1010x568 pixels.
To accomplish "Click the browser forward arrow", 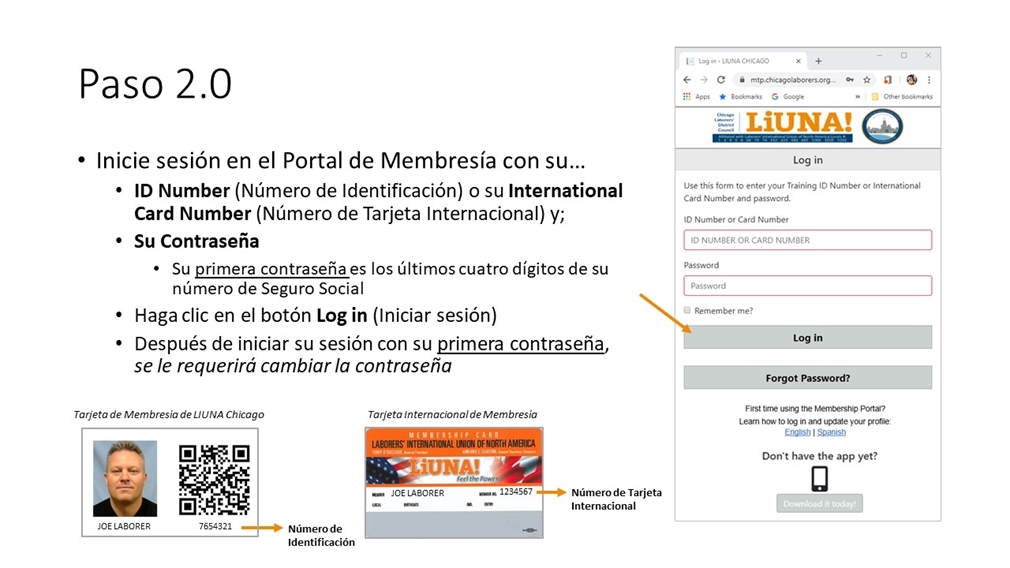I will [x=703, y=80].
